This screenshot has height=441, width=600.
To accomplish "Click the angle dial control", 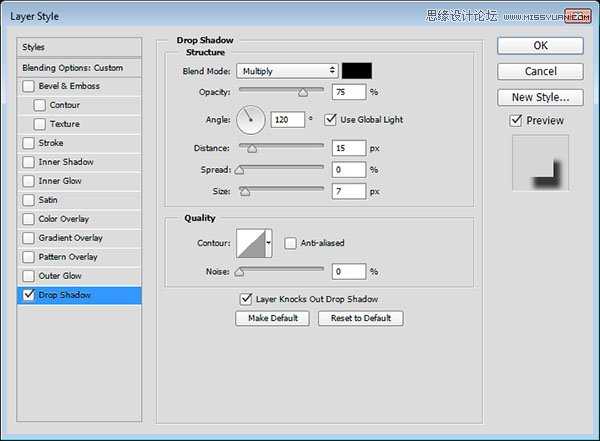I will (251, 120).
